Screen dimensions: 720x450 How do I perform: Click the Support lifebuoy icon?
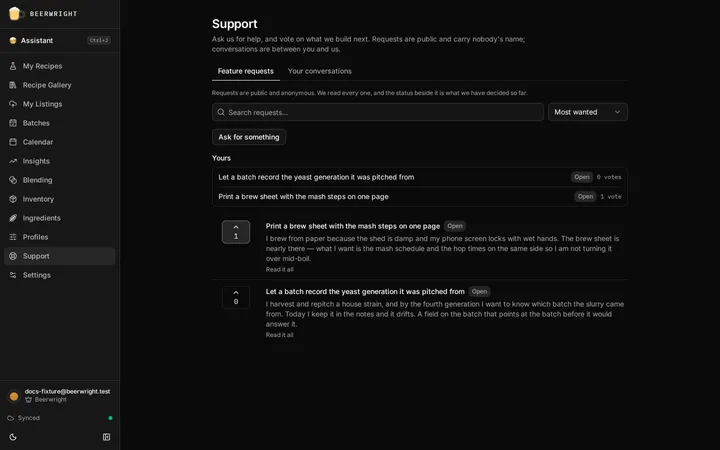[13, 256]
